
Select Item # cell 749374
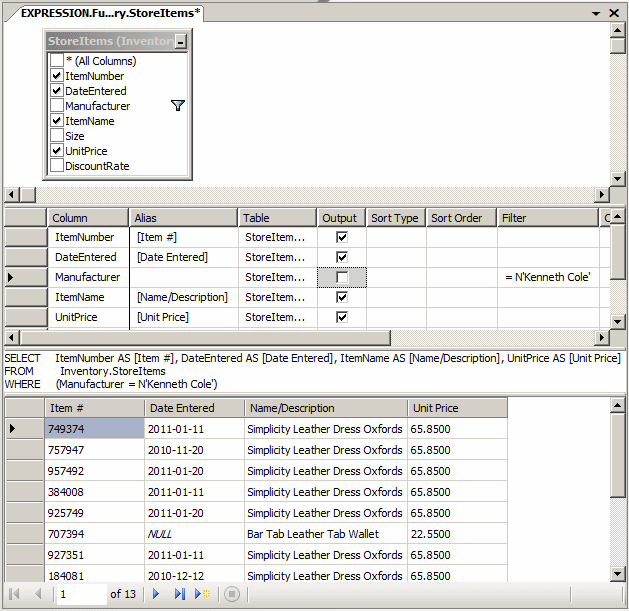[94, 429]
